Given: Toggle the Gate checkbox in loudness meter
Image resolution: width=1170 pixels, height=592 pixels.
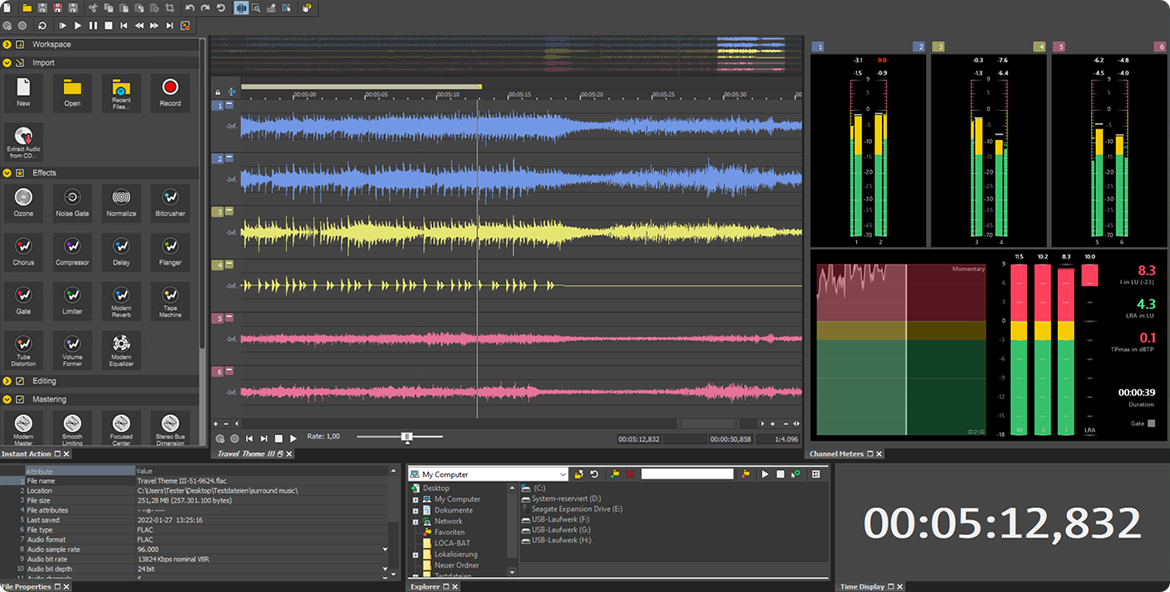Looking at the screenshot, I should [x=1151, y=423].
